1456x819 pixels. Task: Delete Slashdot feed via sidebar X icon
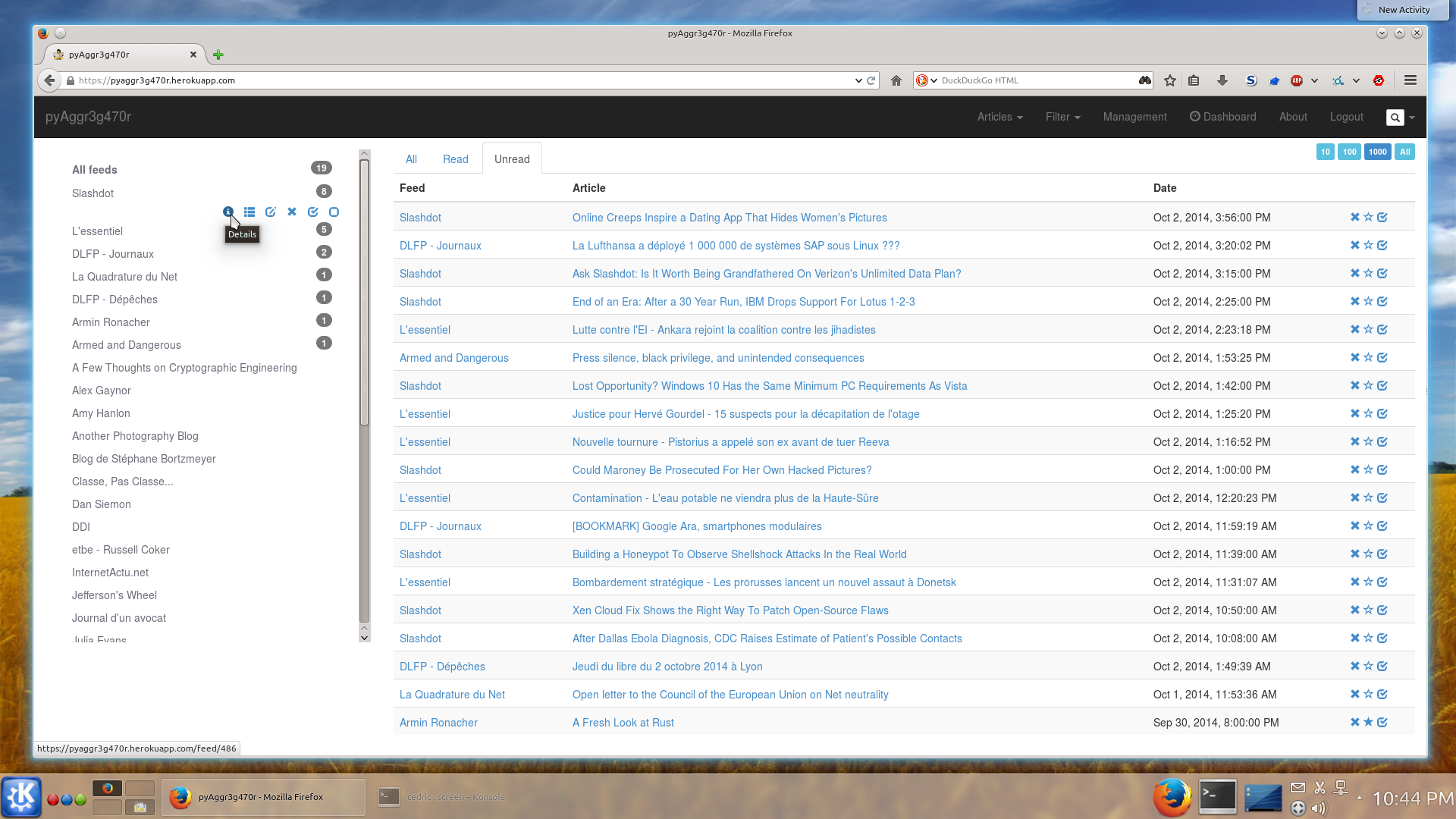point(292,212)
